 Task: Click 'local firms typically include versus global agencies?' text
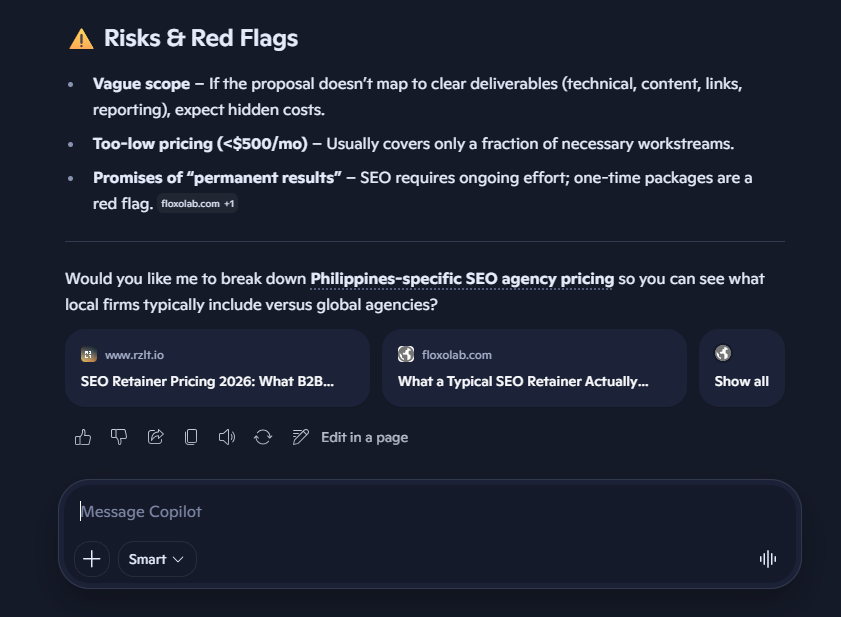(x=251, y=305)
